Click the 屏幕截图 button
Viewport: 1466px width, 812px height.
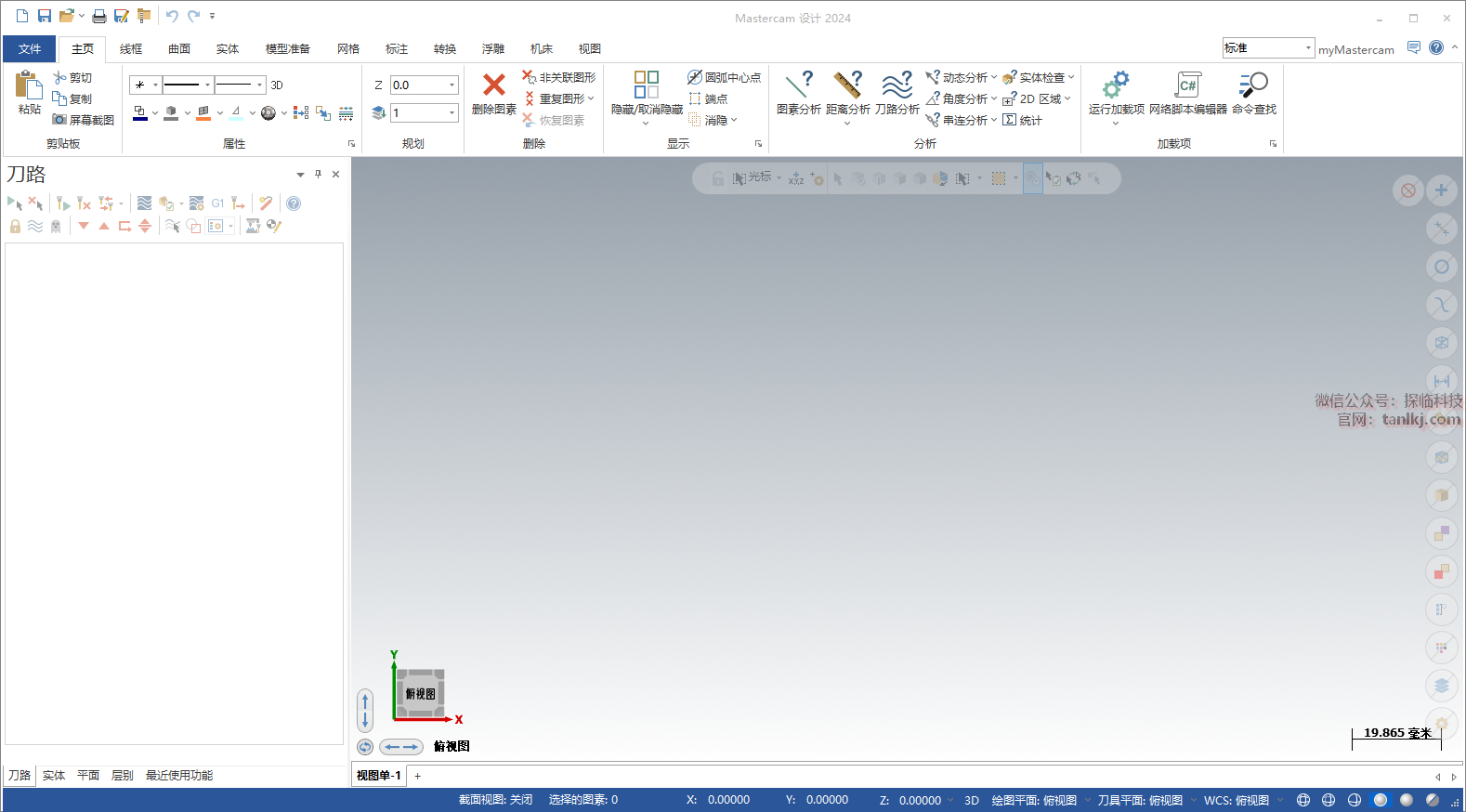(x=84, y=120)
